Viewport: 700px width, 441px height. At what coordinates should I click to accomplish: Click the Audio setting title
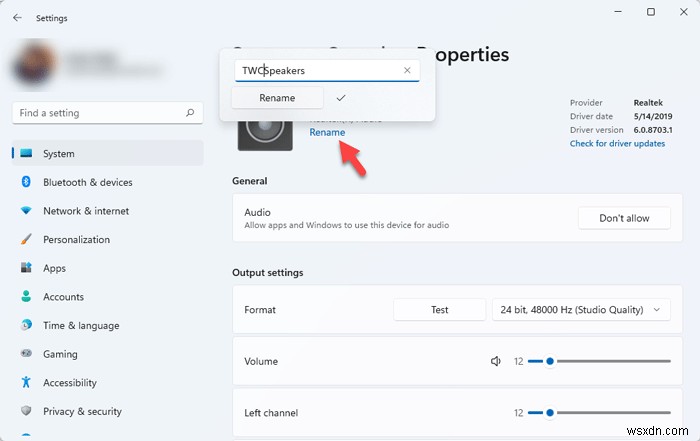point(258,212)
